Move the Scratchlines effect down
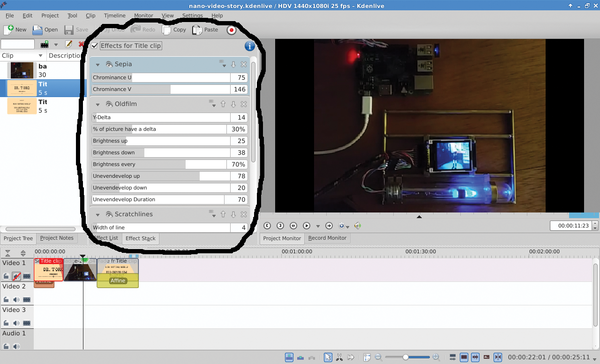 233,214
